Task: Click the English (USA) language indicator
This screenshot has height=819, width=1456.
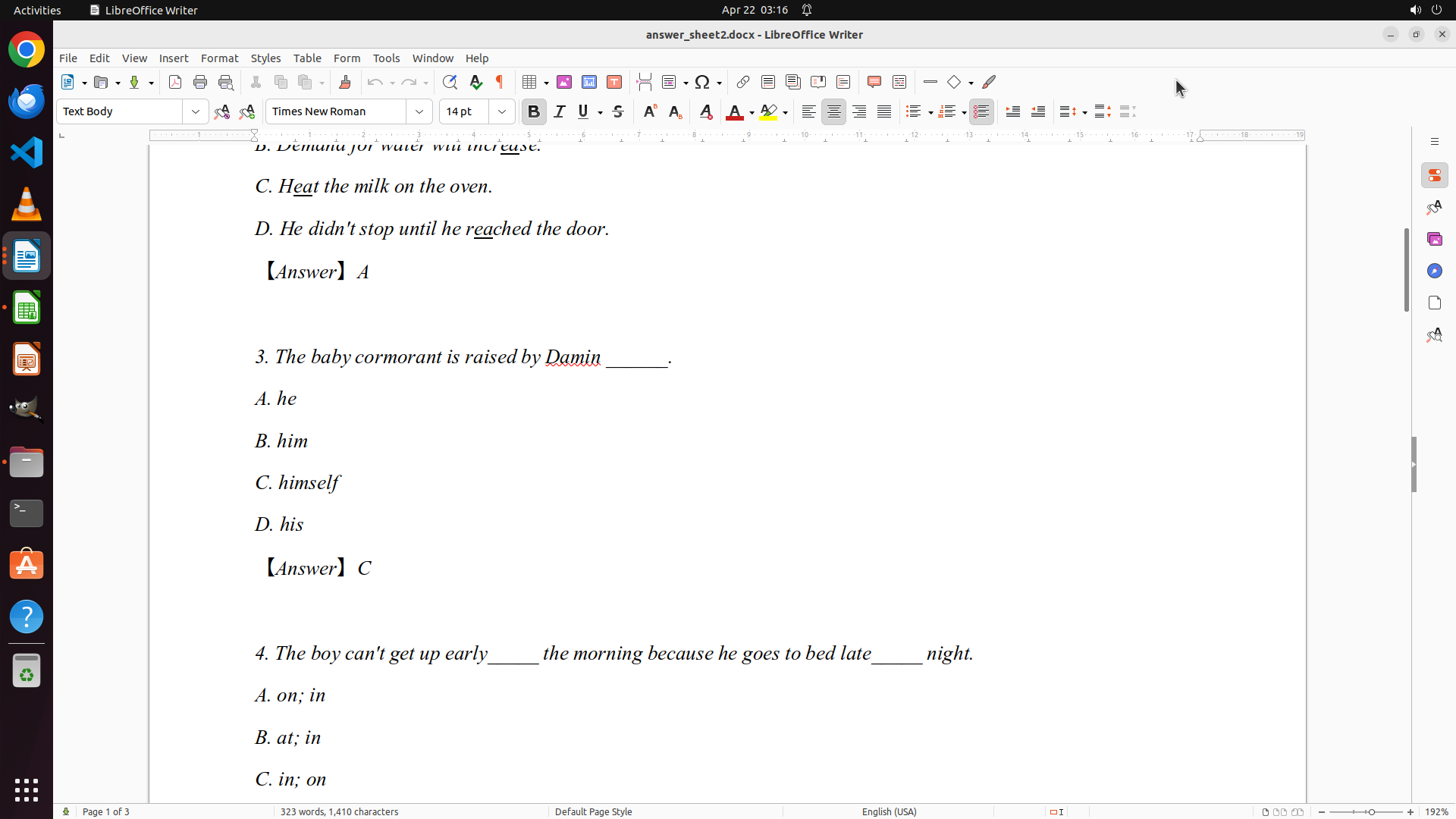Action: coord(889,811)
